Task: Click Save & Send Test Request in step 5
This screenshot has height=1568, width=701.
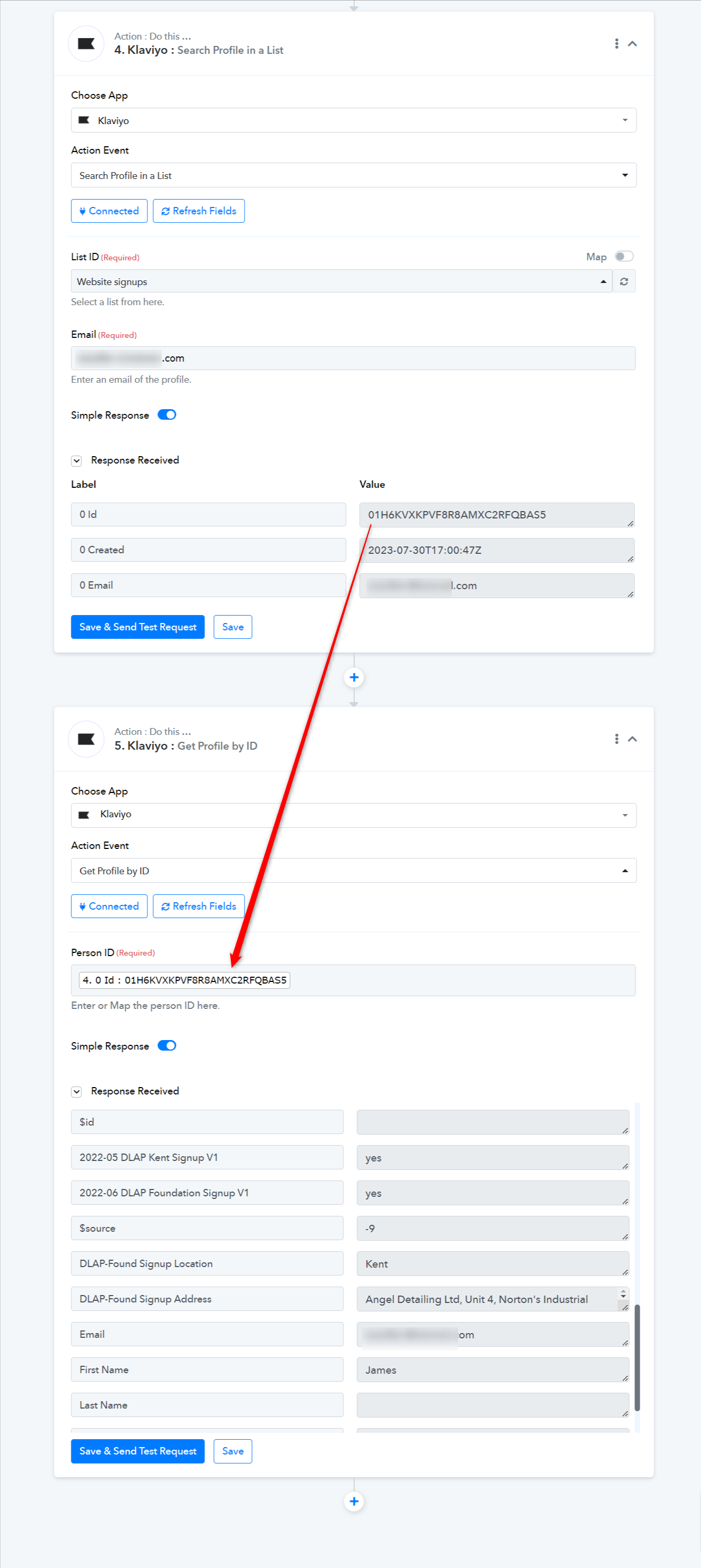Action: point(138,1451)
